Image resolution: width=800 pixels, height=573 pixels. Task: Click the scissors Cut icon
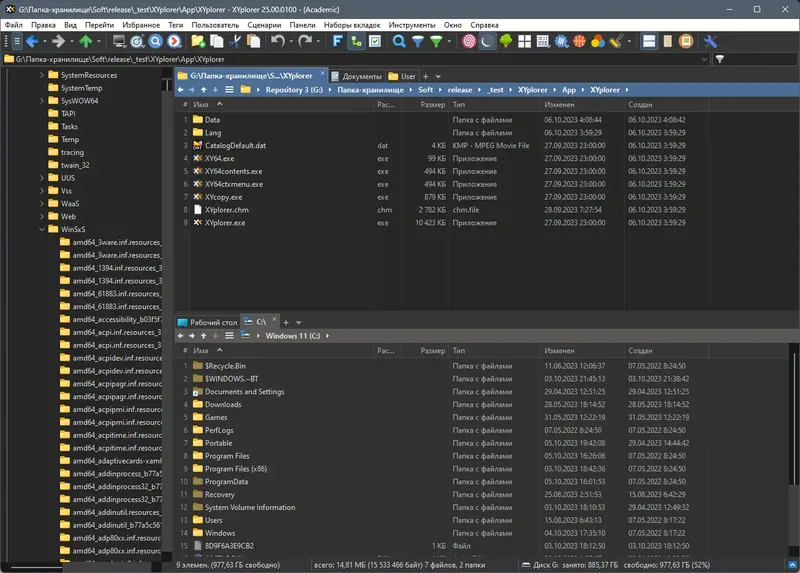tap(234, 42)
